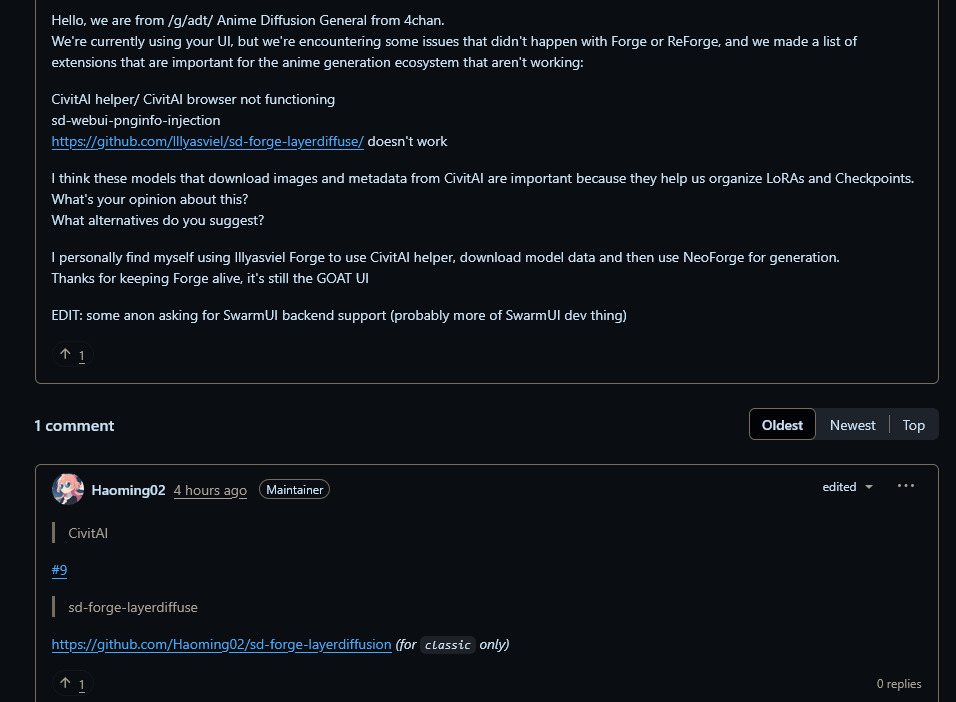Expand the edited history dropdown
Screen dimensions: 956x702
click(847, 487)
